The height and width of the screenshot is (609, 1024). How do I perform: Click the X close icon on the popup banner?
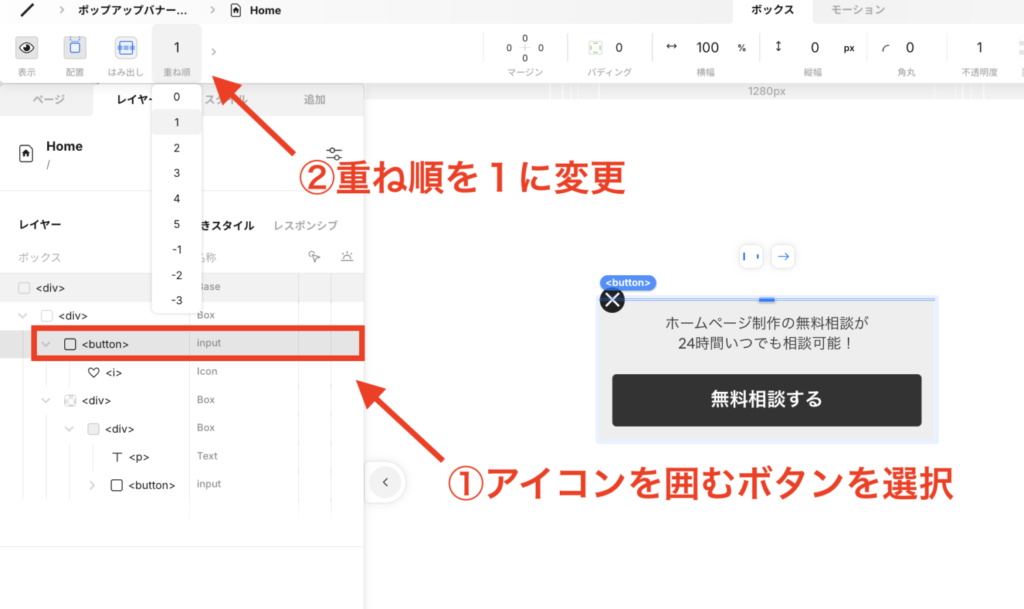coord(612,299)
